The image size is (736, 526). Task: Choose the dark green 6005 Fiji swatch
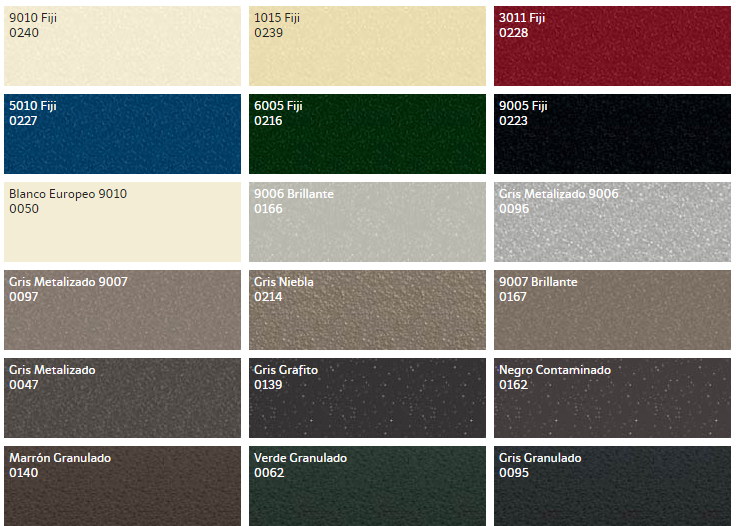[368, 134]
